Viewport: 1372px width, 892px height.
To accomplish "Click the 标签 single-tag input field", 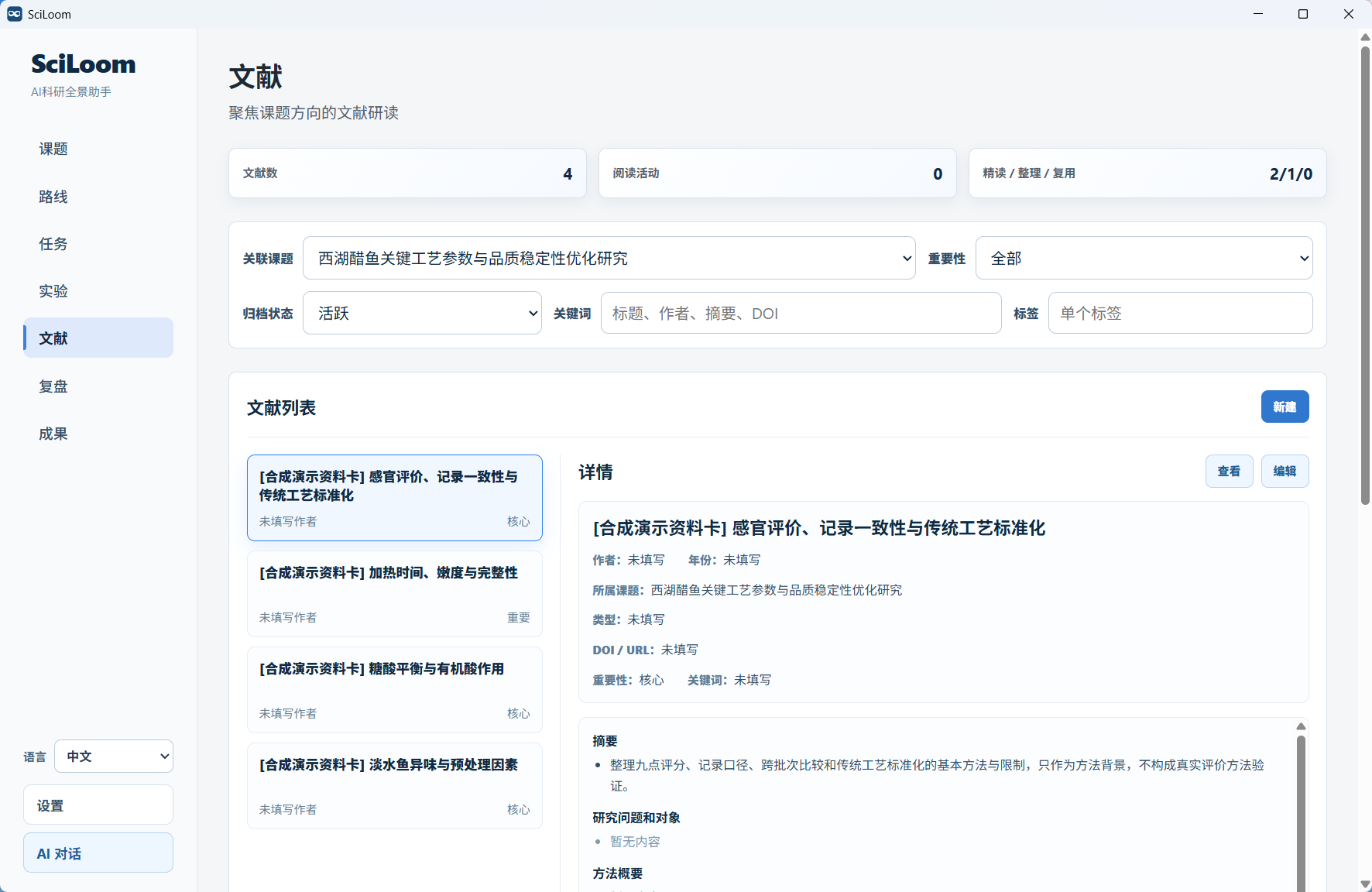I will point(1181,313).
